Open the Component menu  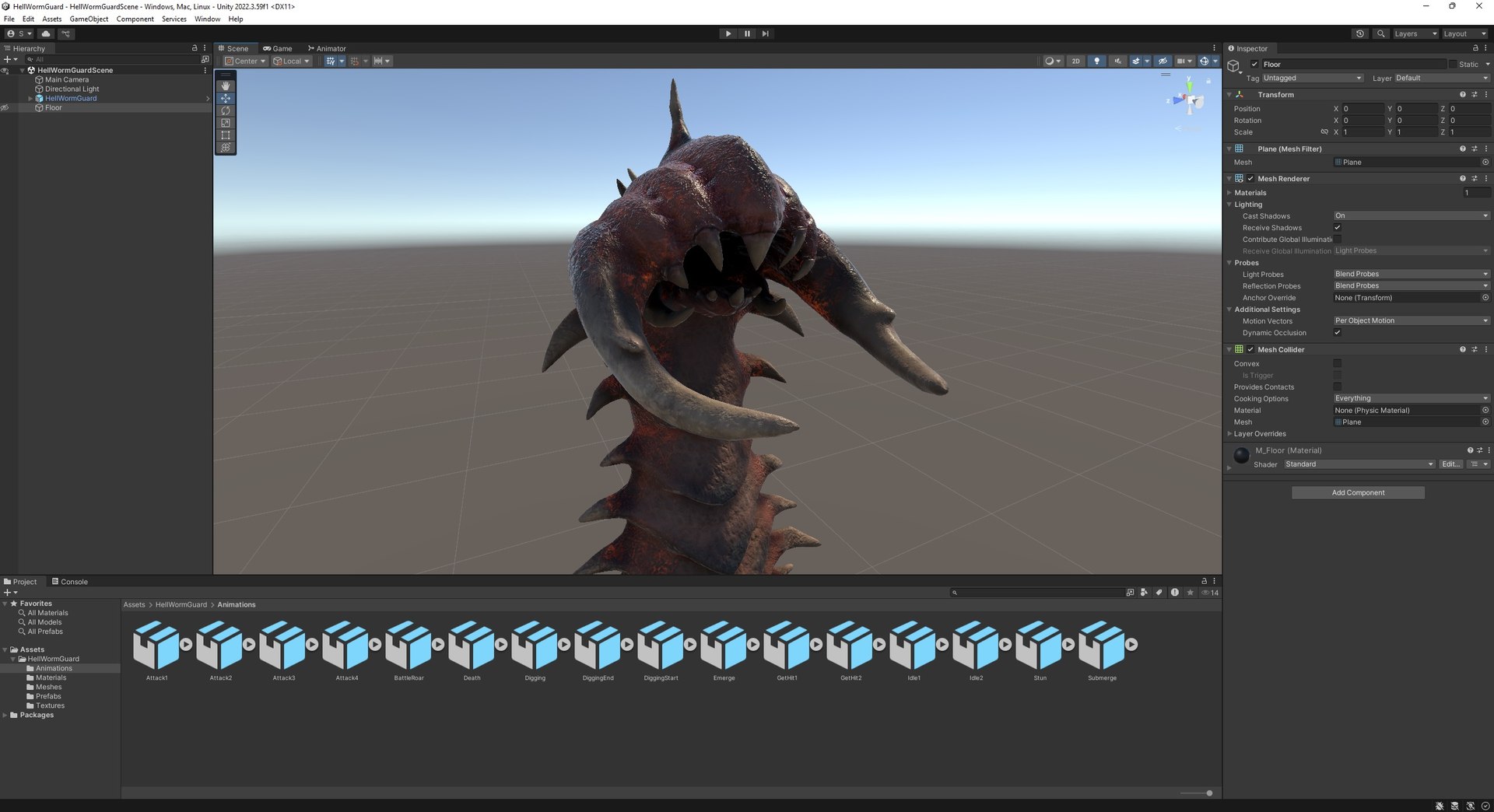click(x=135, y=19)
